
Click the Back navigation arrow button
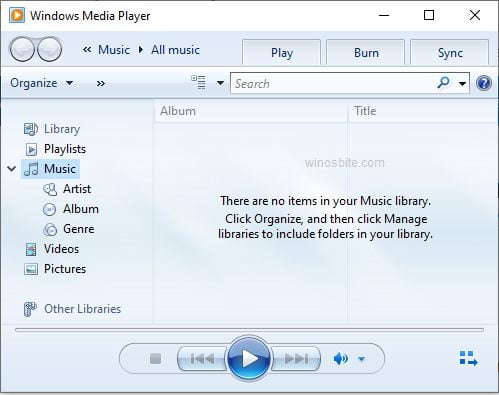point(22,50)
